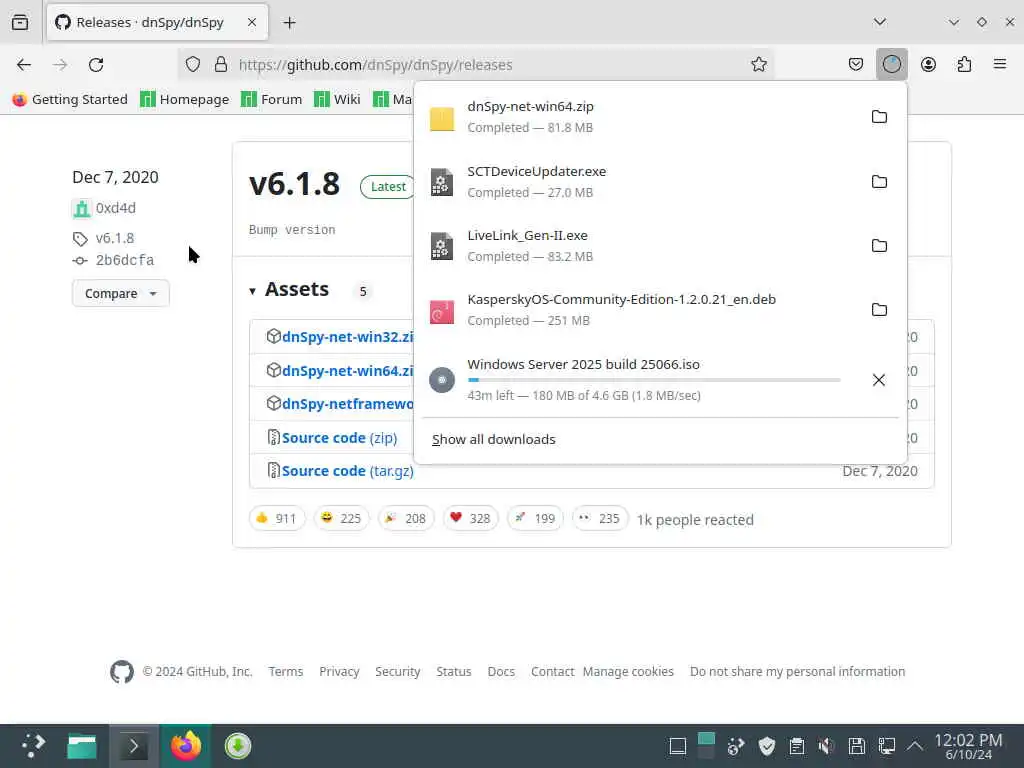This screenshot has height=768, width=1024.
Task: Open containing folder for dnSpy-net-win64.zip
Action: (879, 117)
